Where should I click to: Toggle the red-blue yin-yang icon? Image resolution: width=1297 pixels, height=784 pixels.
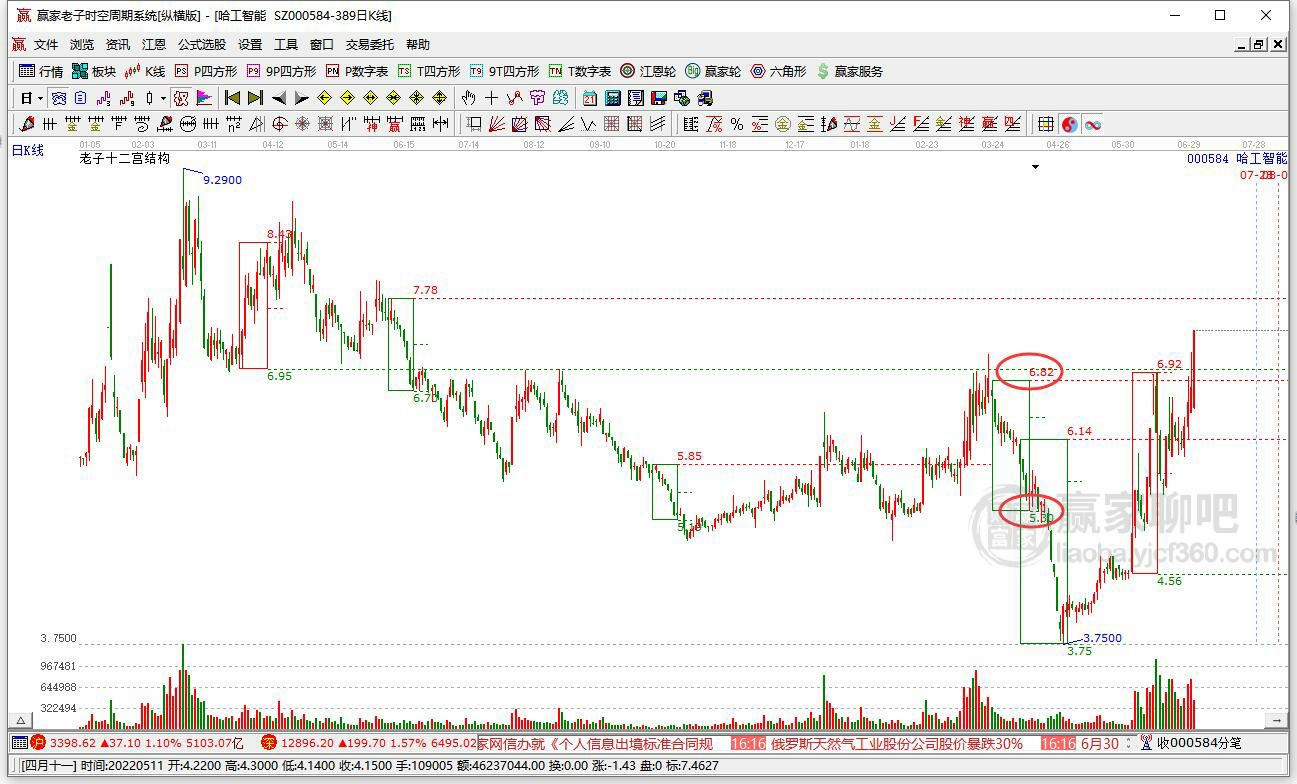point(1070,124)
